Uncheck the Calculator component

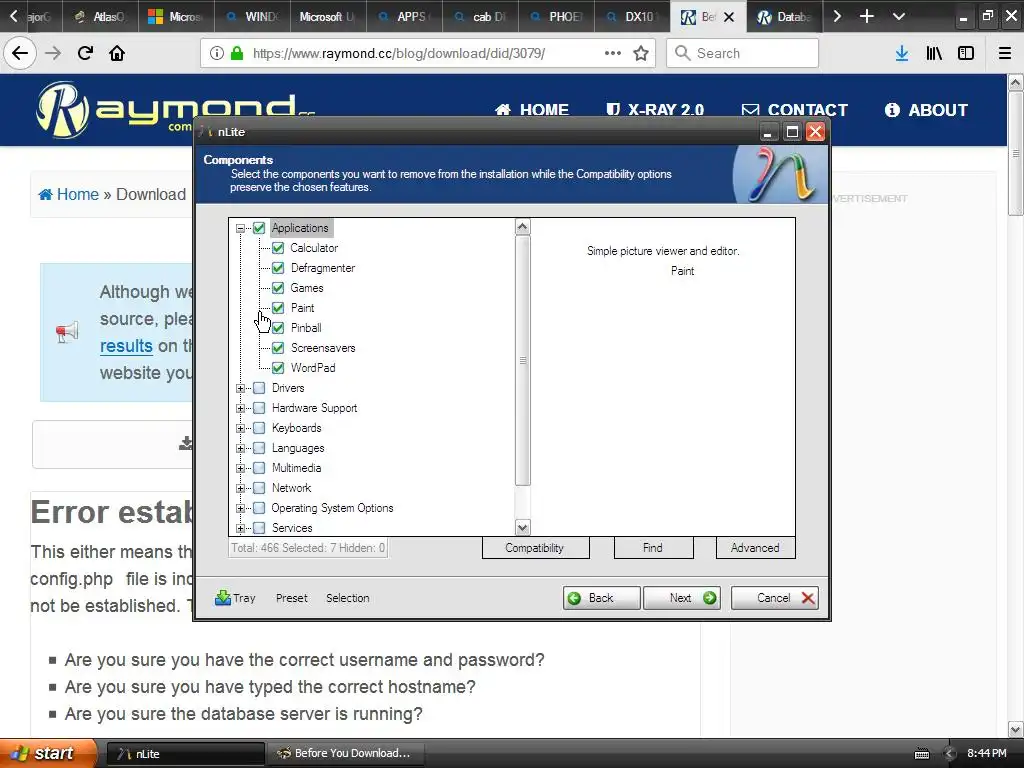click(278, 248)
